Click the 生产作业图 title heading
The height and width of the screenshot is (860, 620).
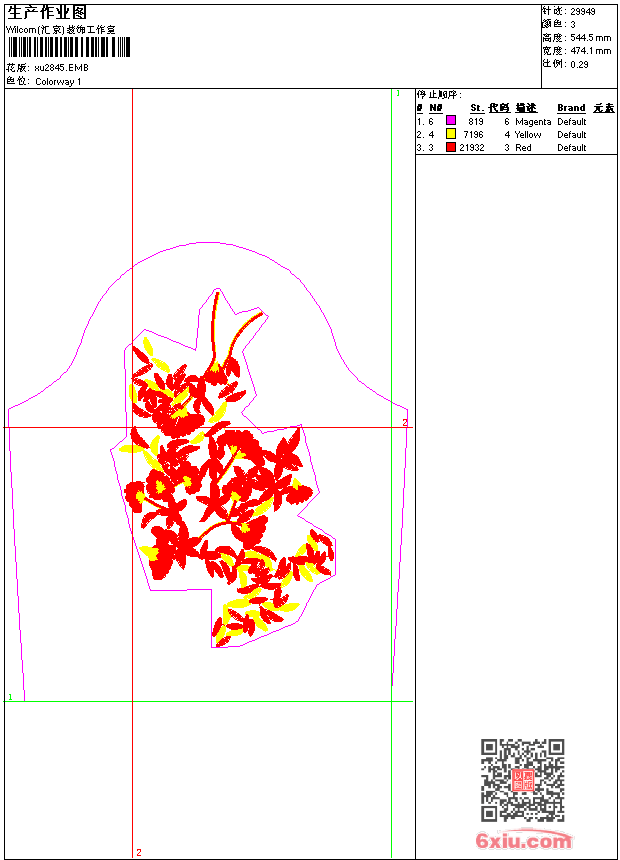(x=47, y=12)
